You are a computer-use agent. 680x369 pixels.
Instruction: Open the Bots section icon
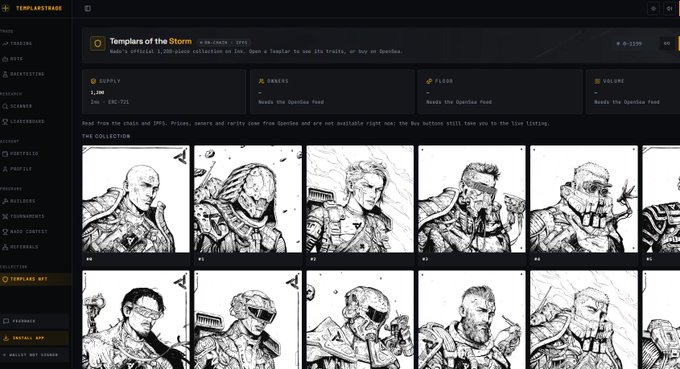[5, 59]
